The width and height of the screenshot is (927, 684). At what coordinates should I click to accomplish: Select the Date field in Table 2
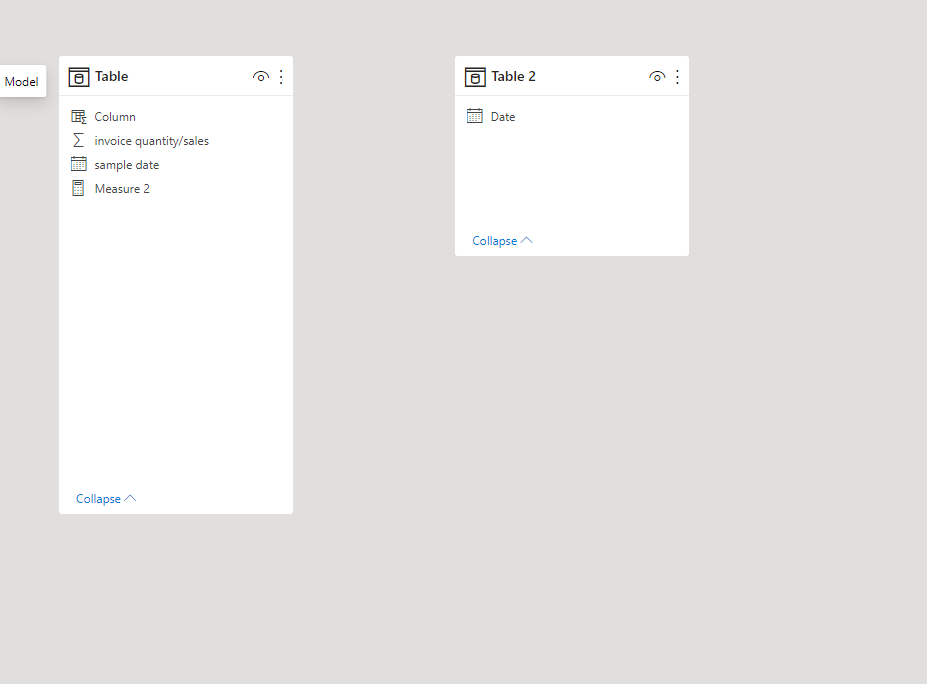click(572, 117)
